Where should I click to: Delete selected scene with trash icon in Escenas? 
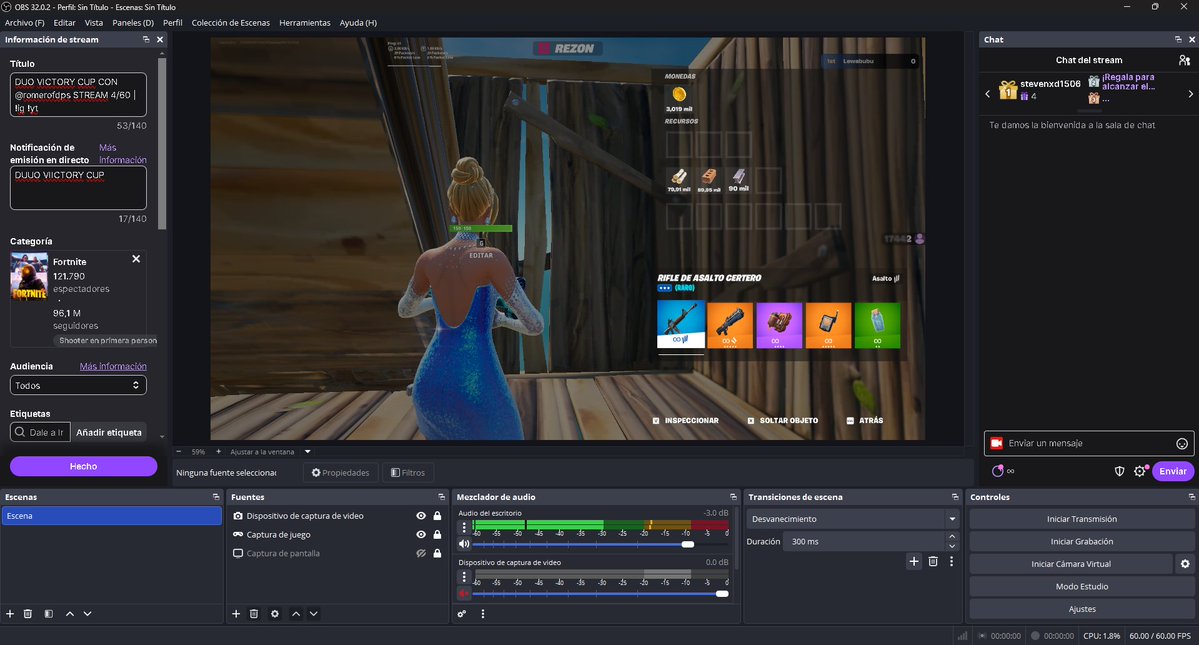28,614
